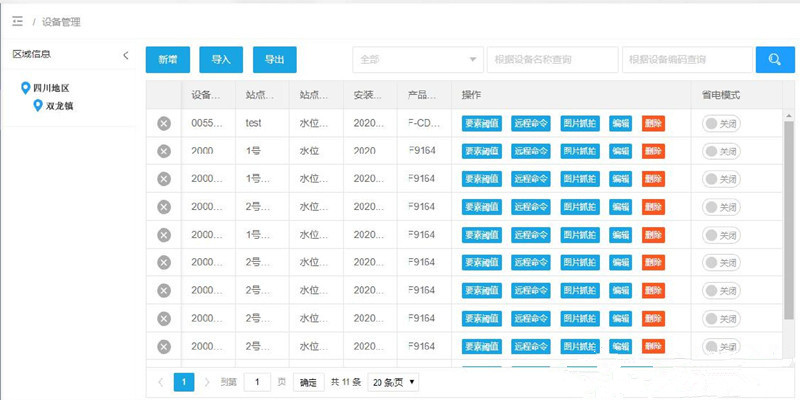The width and height of the screenshot is (800, 400).
Task: Select 四川地区 node in the region tree
Action: [50, 88]
